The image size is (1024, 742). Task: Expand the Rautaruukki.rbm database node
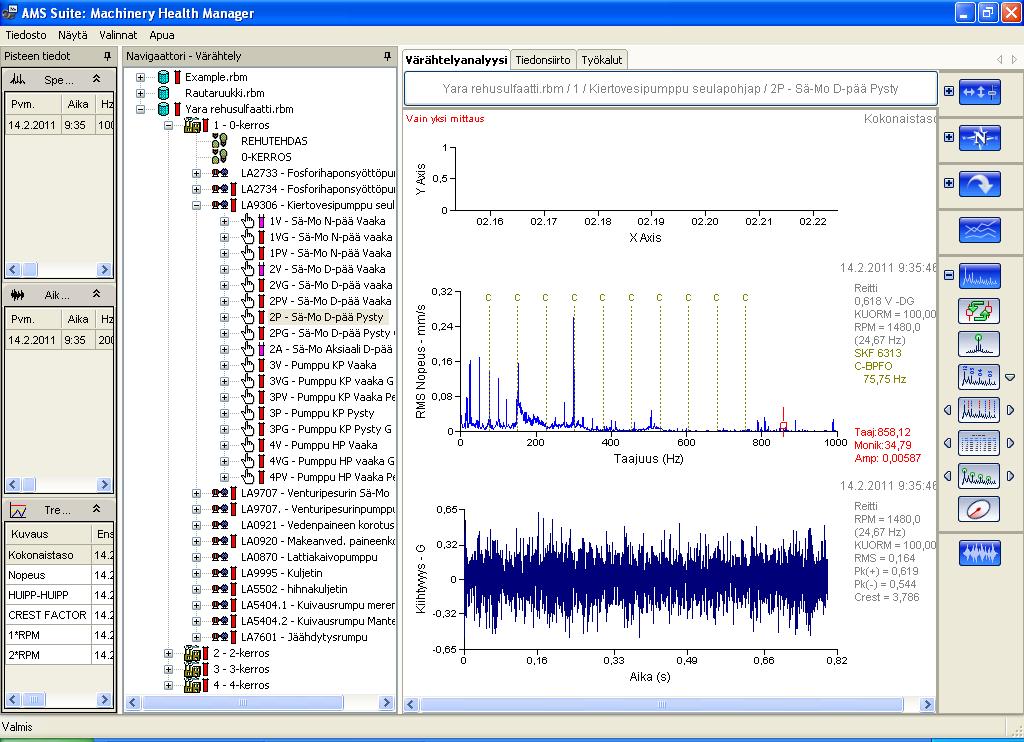(x=140, y=93)
